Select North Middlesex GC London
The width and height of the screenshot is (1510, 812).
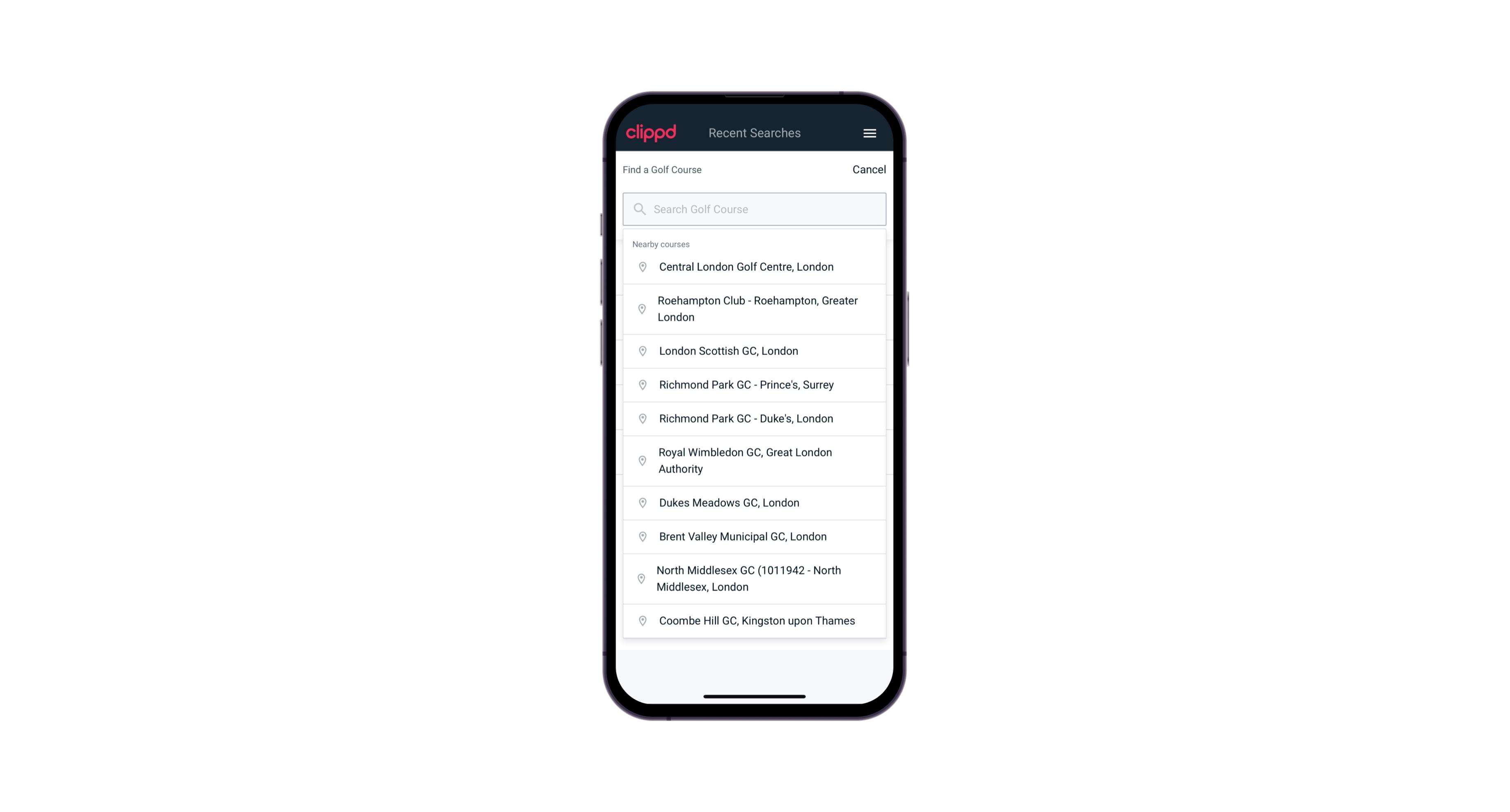754,578
